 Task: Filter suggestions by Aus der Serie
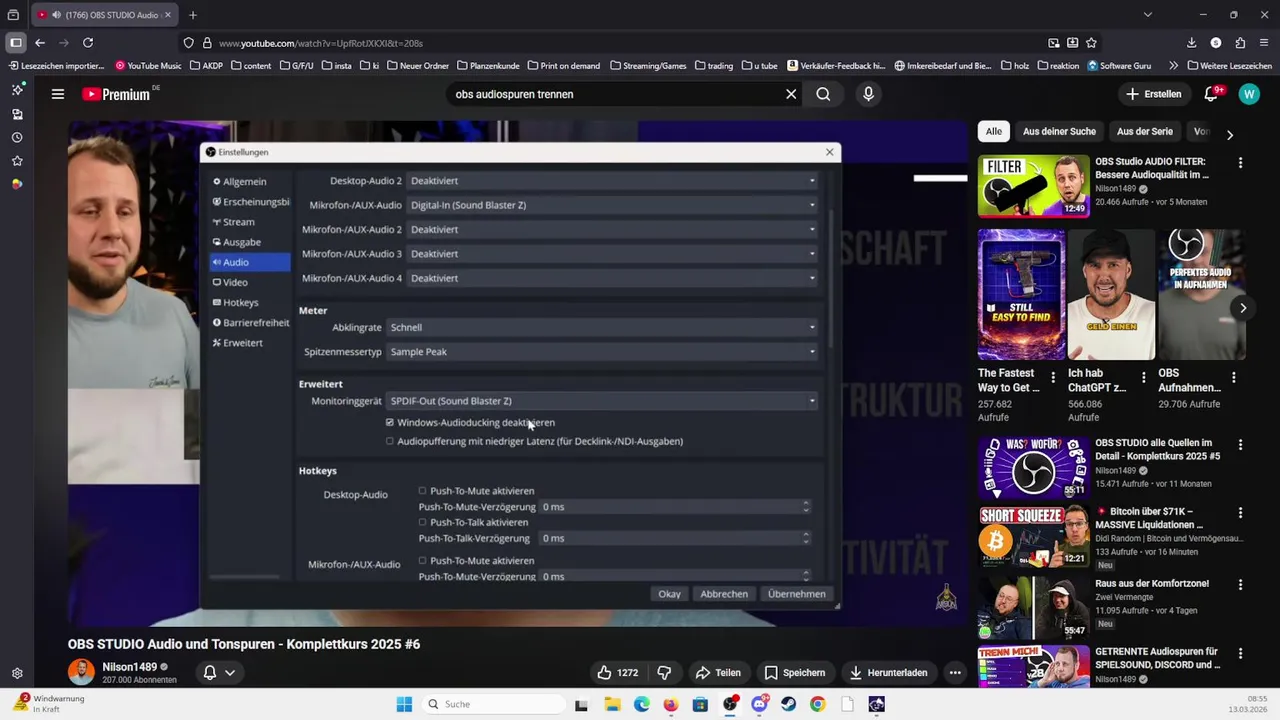[x=1144, y=131]
